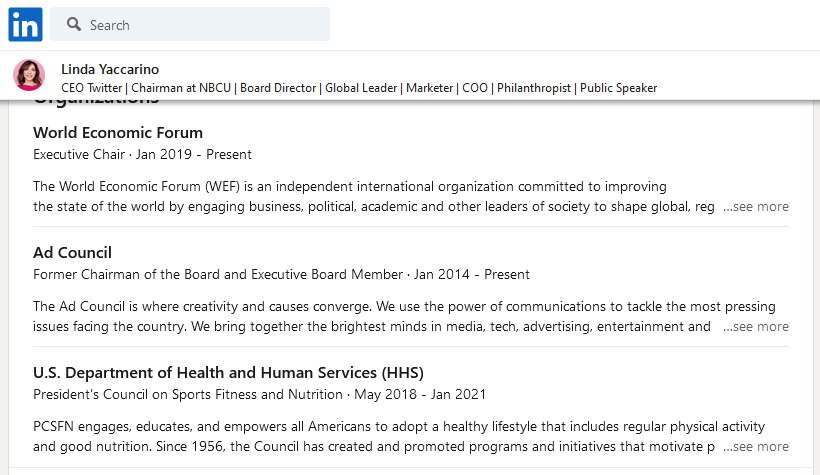Click Former Chairman of the Board role line
This screenshot has height=475, width=820.
click(x=281, y=274)
